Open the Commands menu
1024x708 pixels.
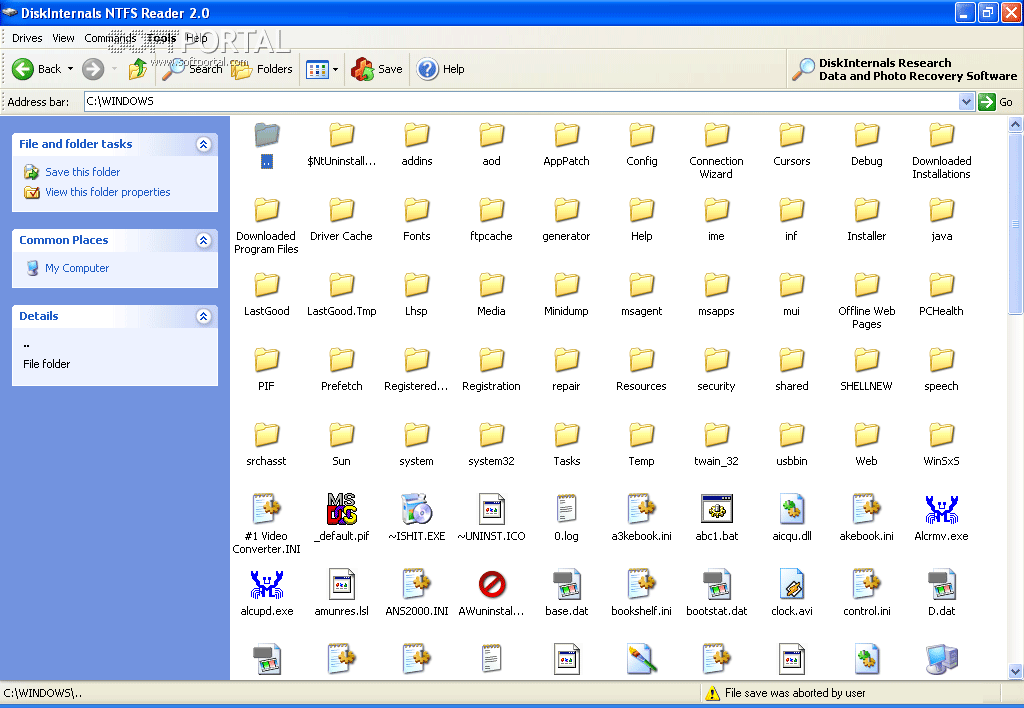click(110, 38)
